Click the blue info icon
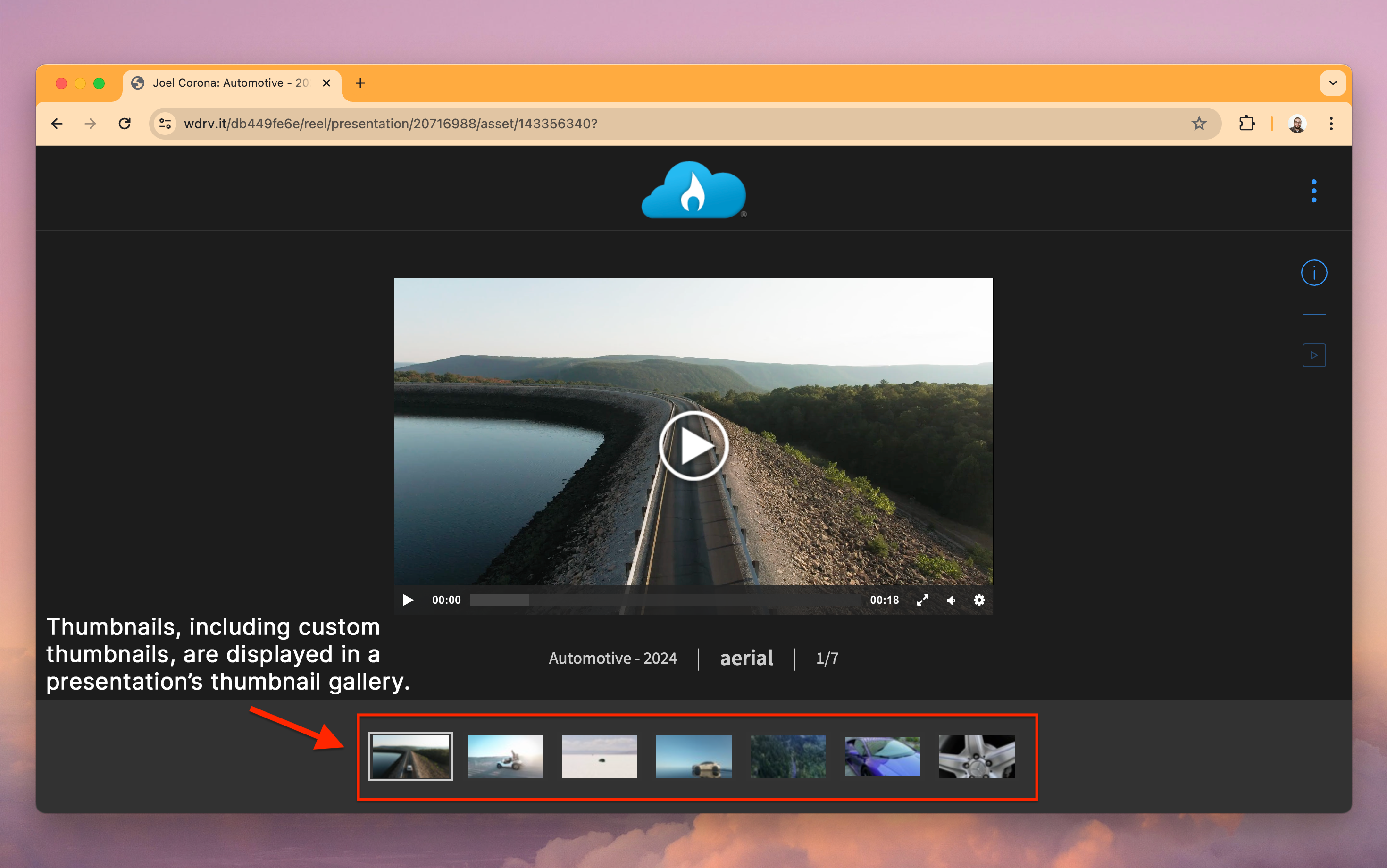 [x=1313, y=273]
